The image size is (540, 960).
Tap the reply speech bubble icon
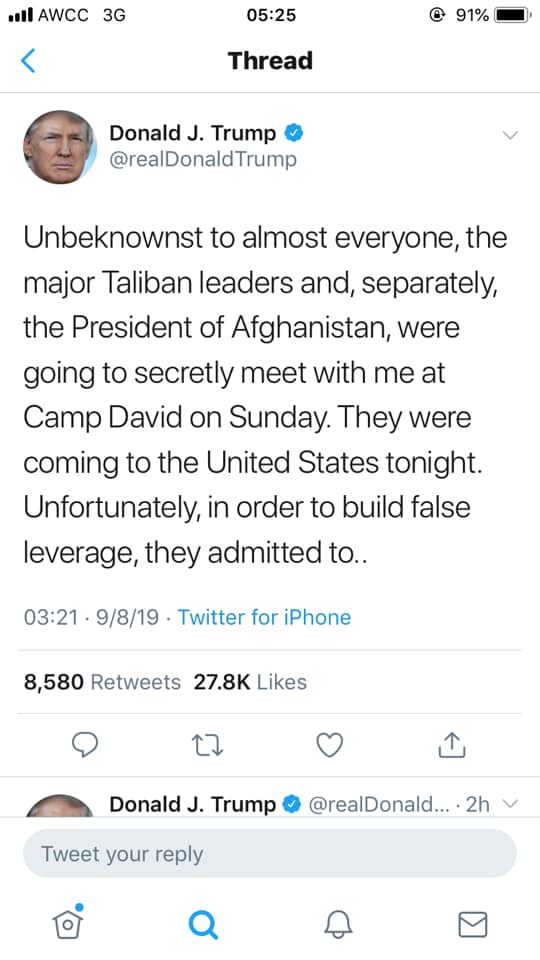tap(85, 745)
